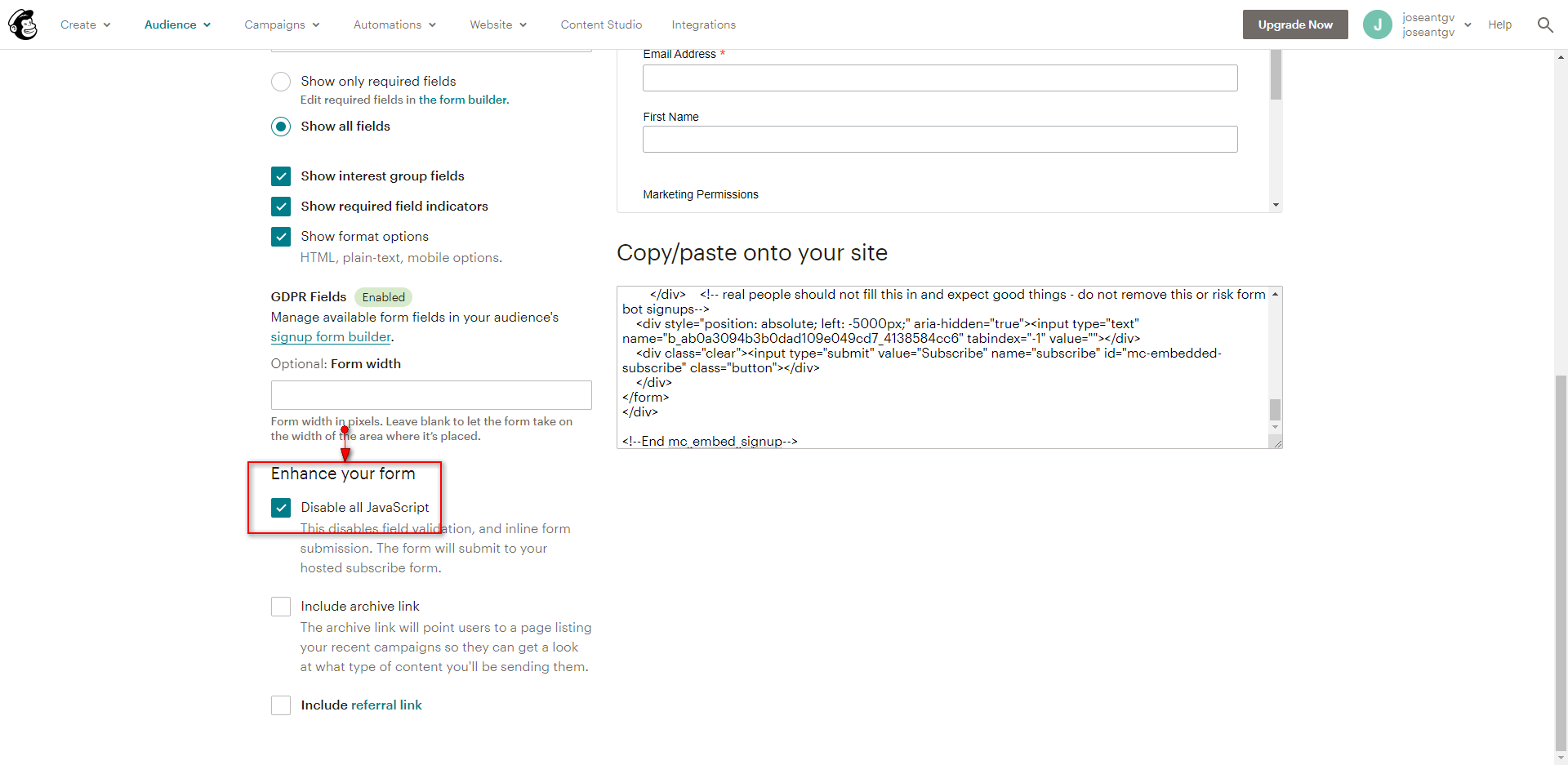The image size is (1568, 765).
Task: Open the signup form builder link
Action: 331,337
